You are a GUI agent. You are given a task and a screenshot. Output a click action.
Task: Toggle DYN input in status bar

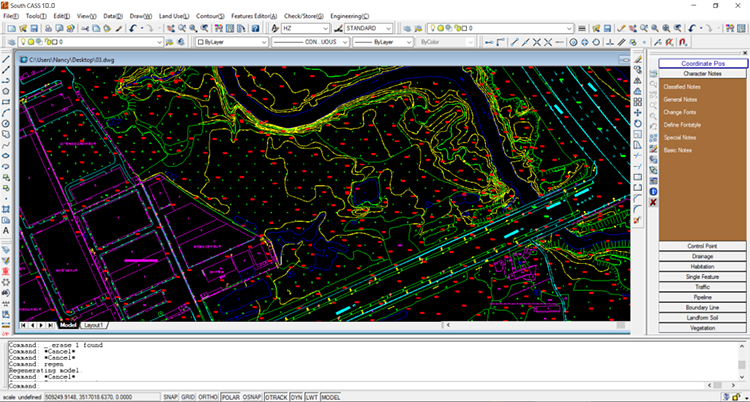[x=296, y=397]
